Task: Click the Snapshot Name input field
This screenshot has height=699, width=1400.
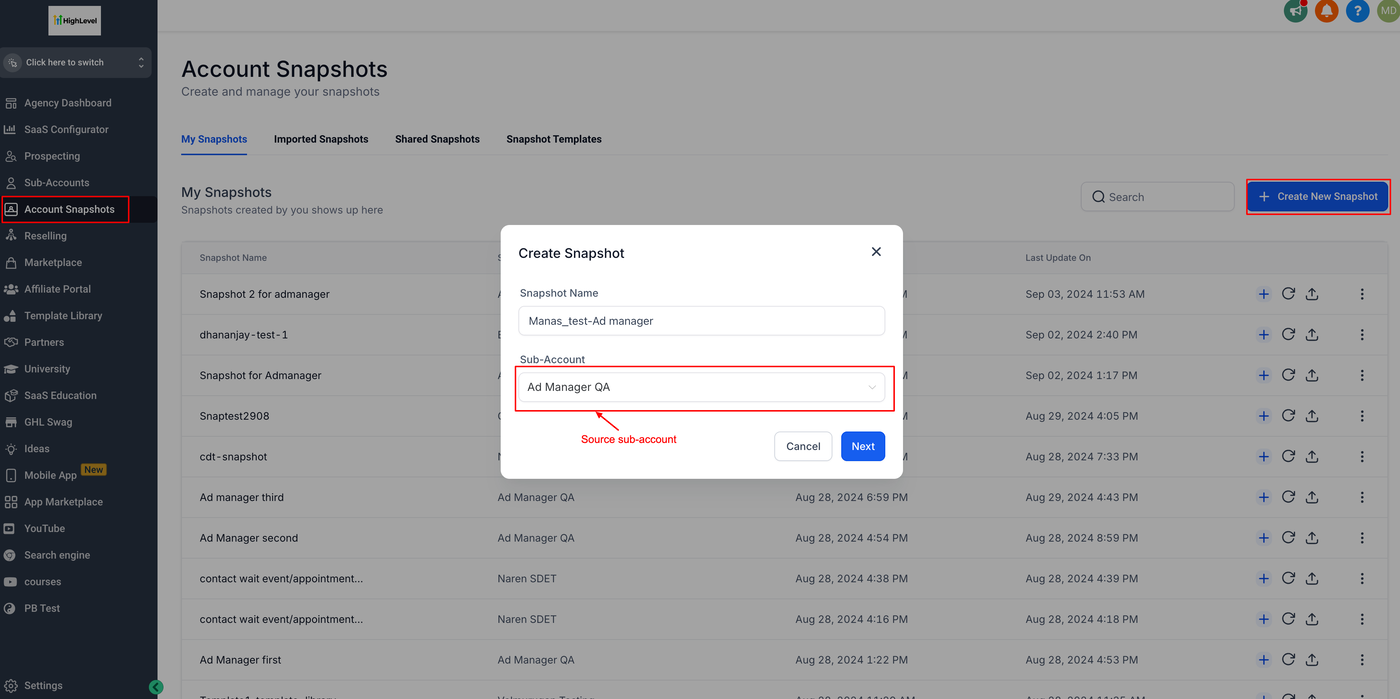Action: coord(701,321)
